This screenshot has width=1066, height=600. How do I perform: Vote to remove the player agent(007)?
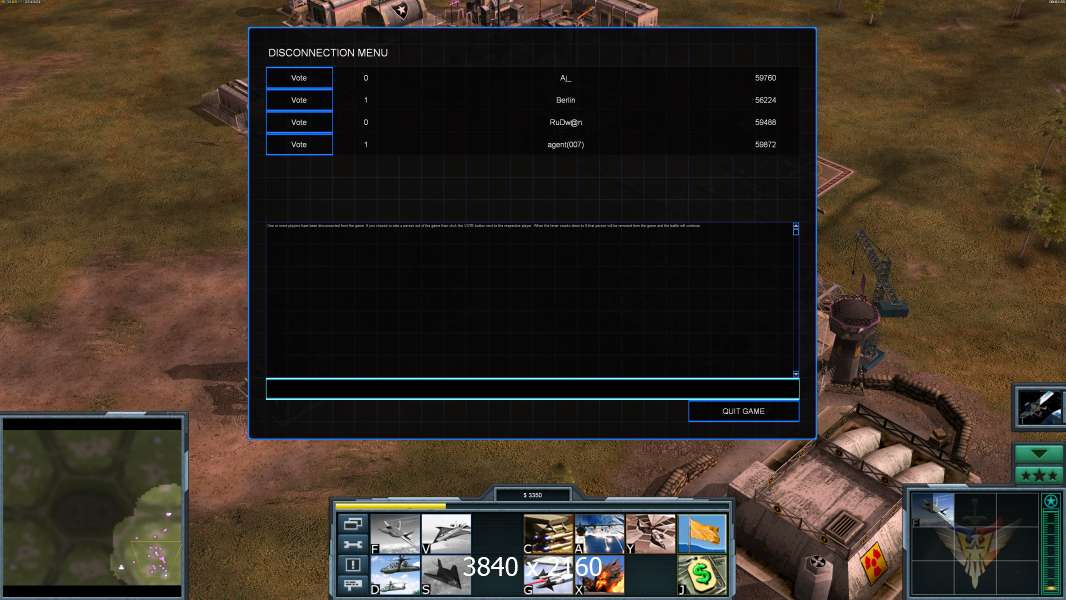299,144
